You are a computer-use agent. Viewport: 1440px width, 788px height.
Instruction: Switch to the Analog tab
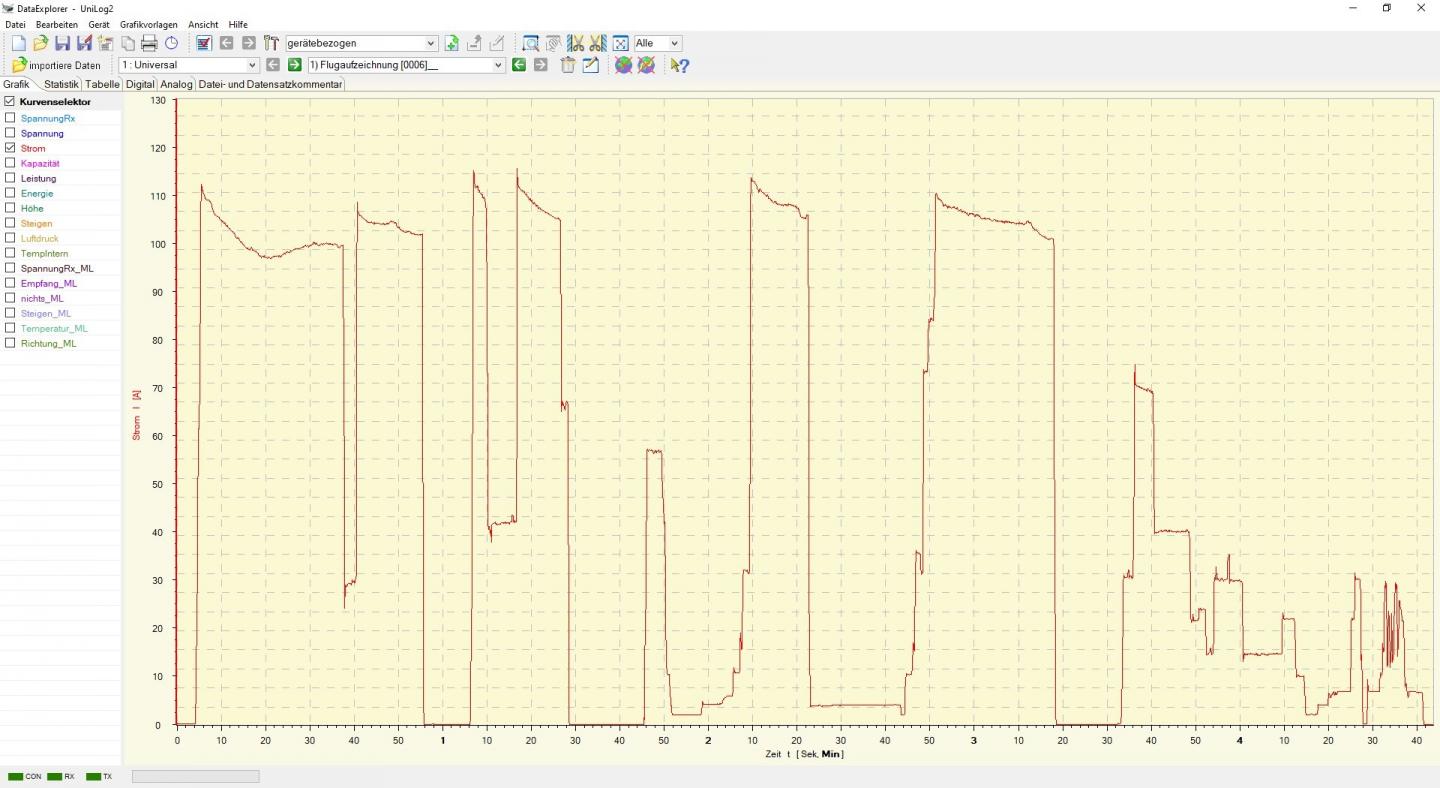pos(176,84)
